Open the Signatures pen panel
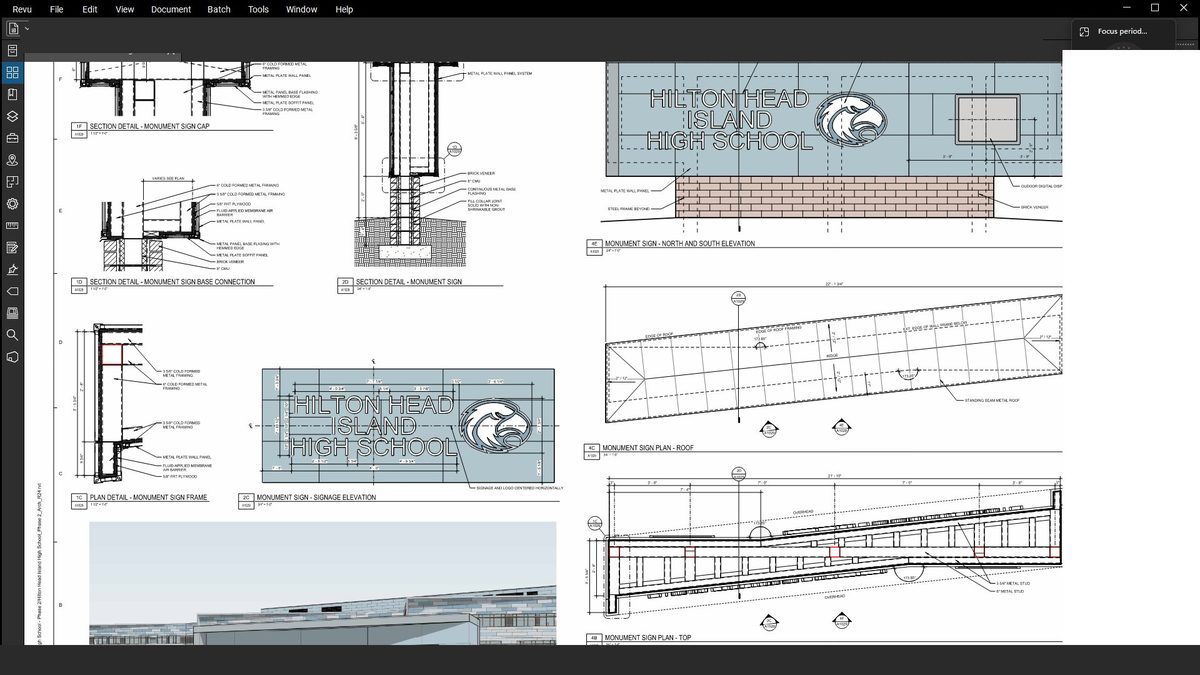Viewport: 1200px width, 675px height. point(13,269)
